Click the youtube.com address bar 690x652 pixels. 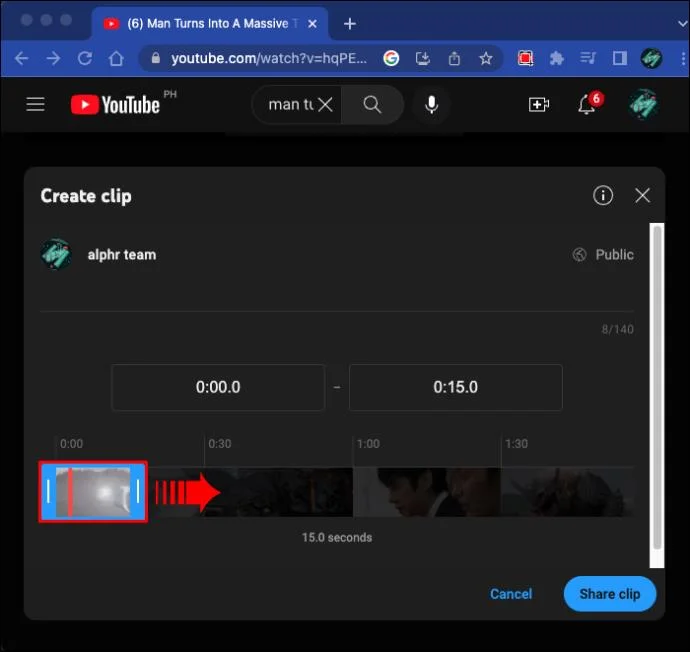coord(268,58)
